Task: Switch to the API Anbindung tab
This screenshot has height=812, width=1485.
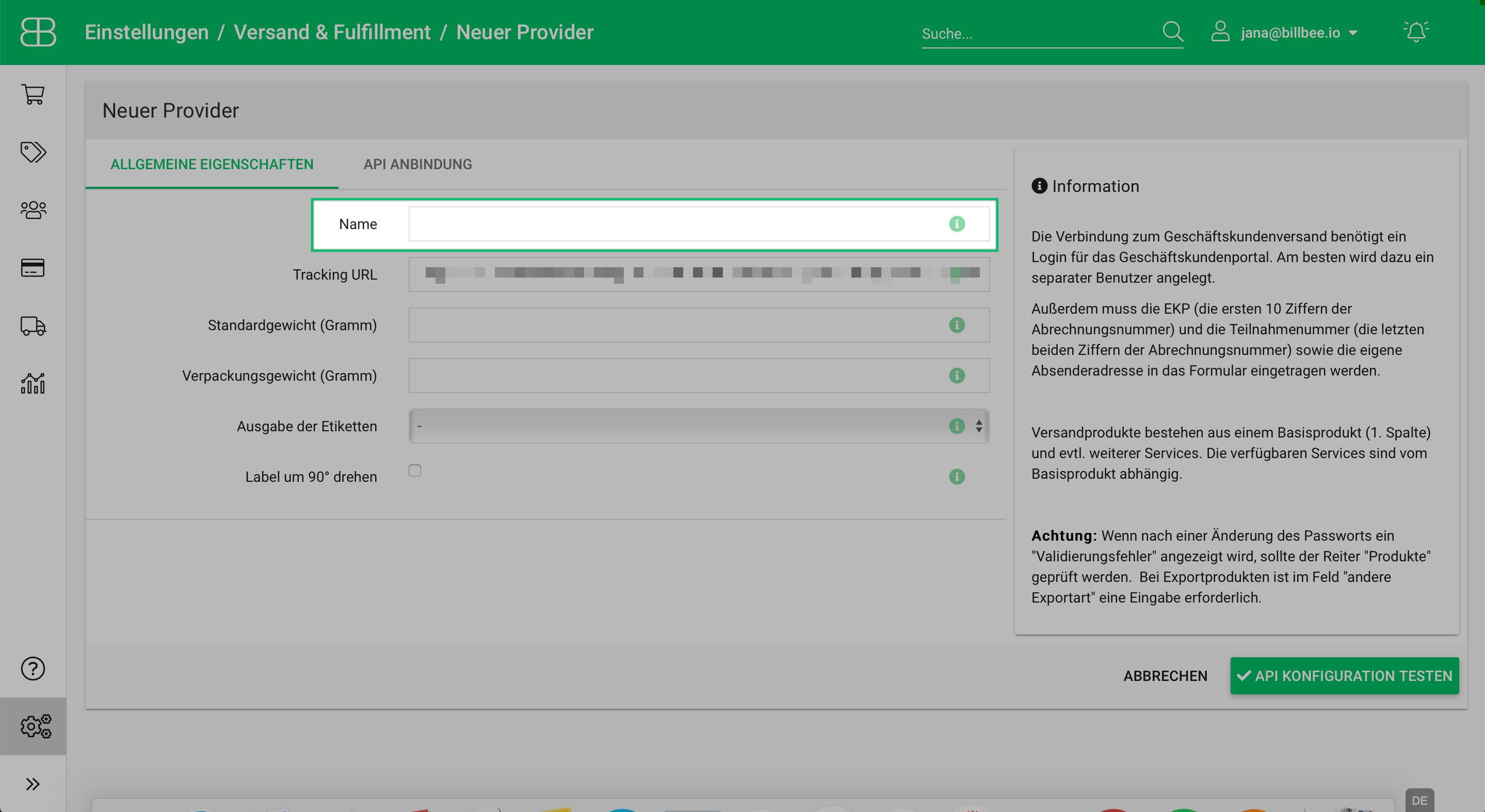Action: coord(417,164)
